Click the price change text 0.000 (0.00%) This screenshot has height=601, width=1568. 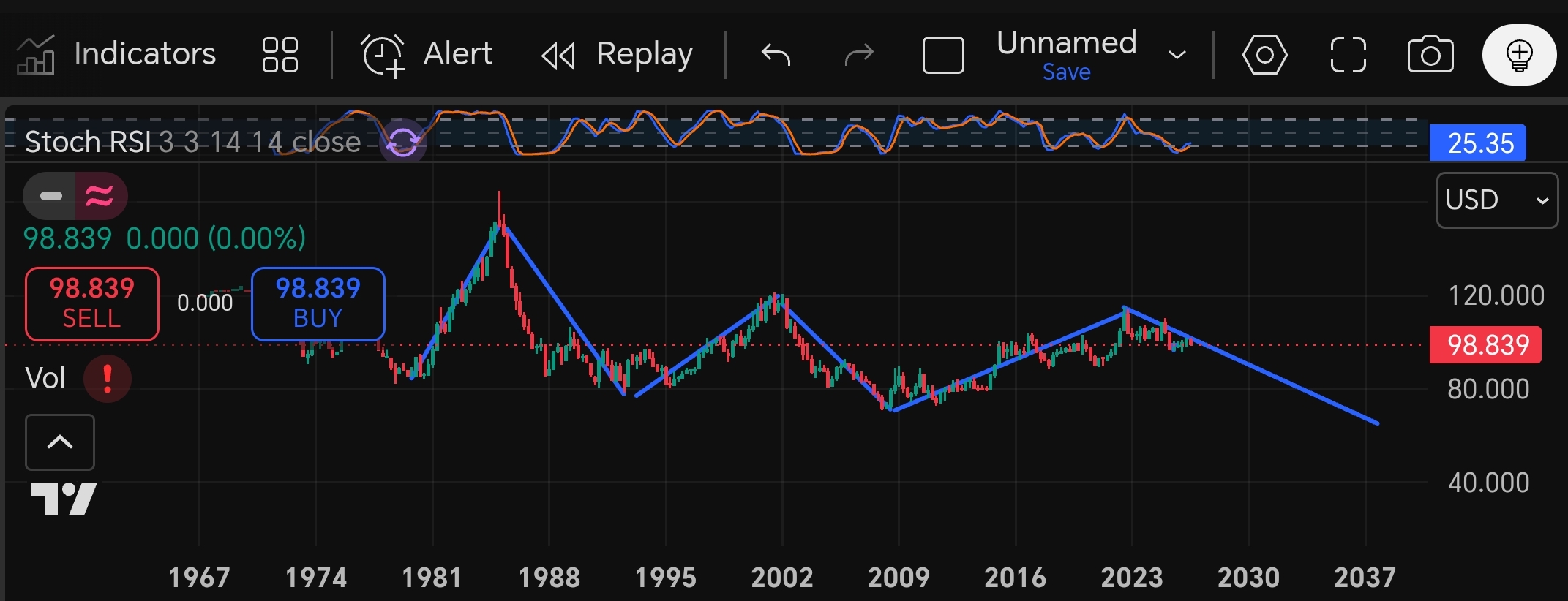(x=216, y=238)
